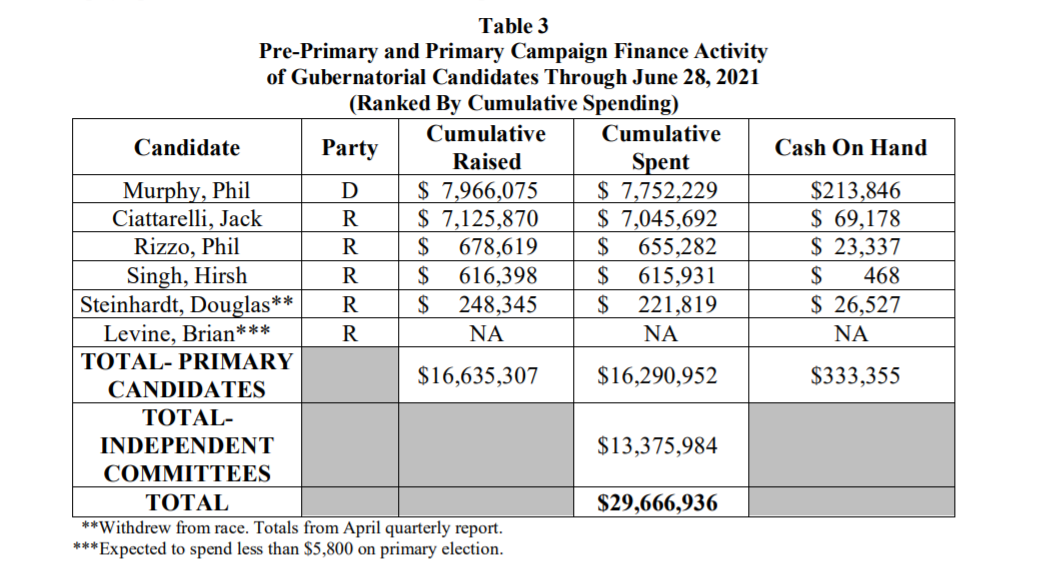Image resolution: width=1062 pixels, height=571 pixels.
Task: Click Murphy's cash on hand $213,846
Action: point(850,191)
